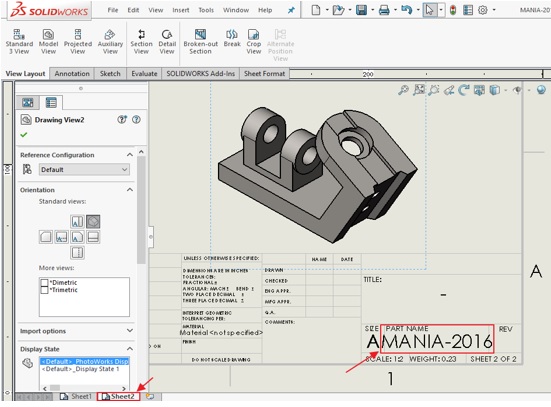Viewport: 551px width, 407px height.
Task: Rotate the view with the curved arrow
Action: click(x=464, y=90)
